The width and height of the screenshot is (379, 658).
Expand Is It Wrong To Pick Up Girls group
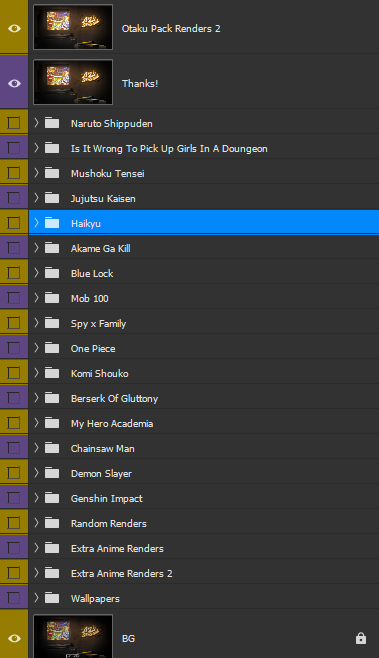coord(37,148)
